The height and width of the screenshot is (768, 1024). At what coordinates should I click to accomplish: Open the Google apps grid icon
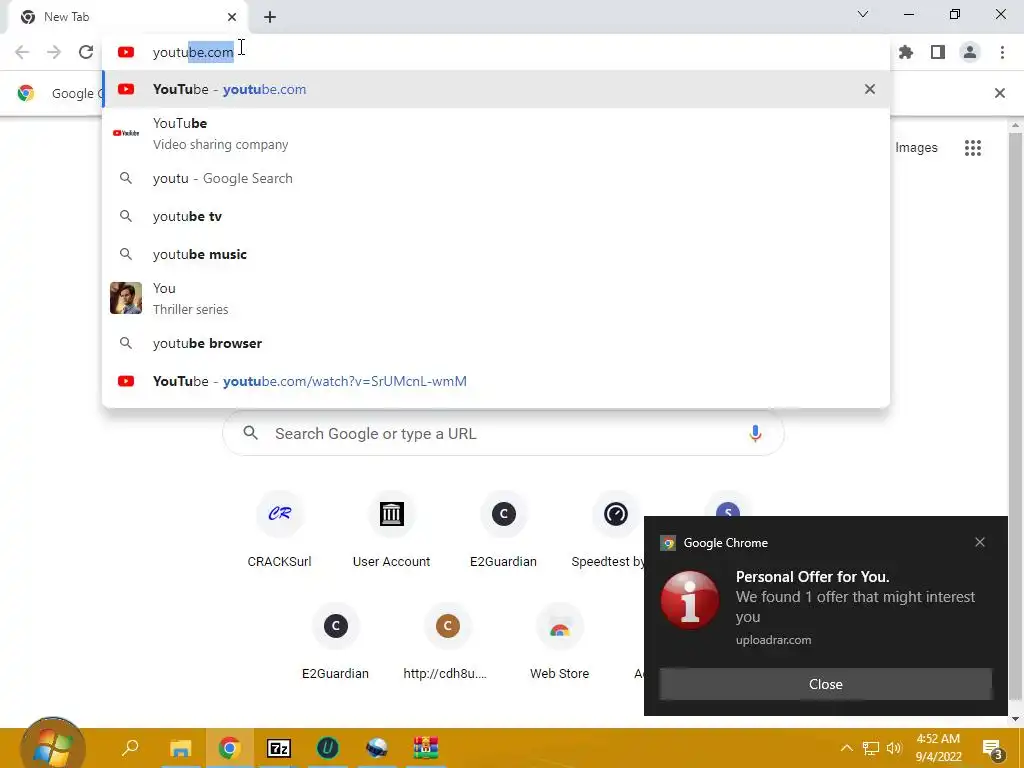972,148
